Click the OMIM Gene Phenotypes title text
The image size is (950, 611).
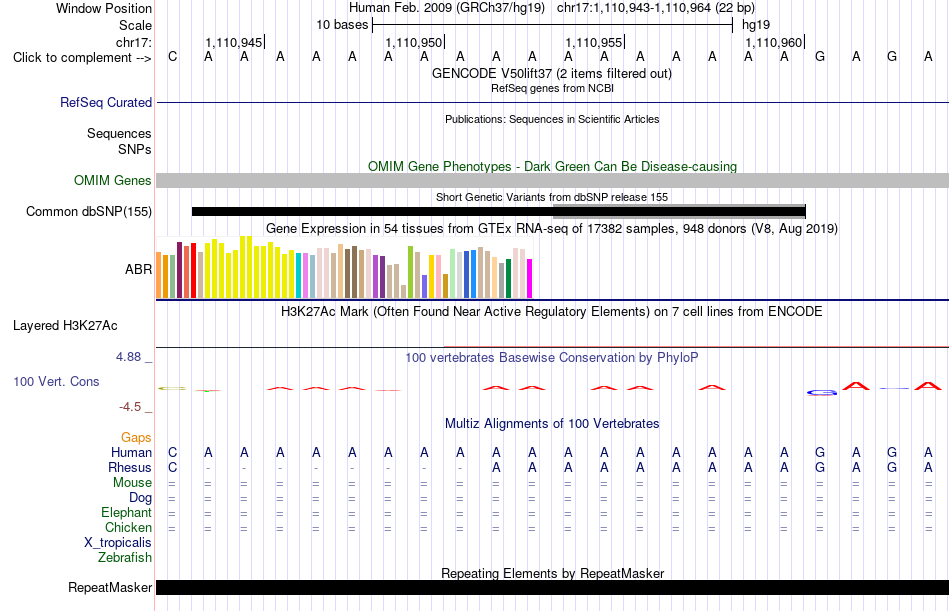[552, 166]
